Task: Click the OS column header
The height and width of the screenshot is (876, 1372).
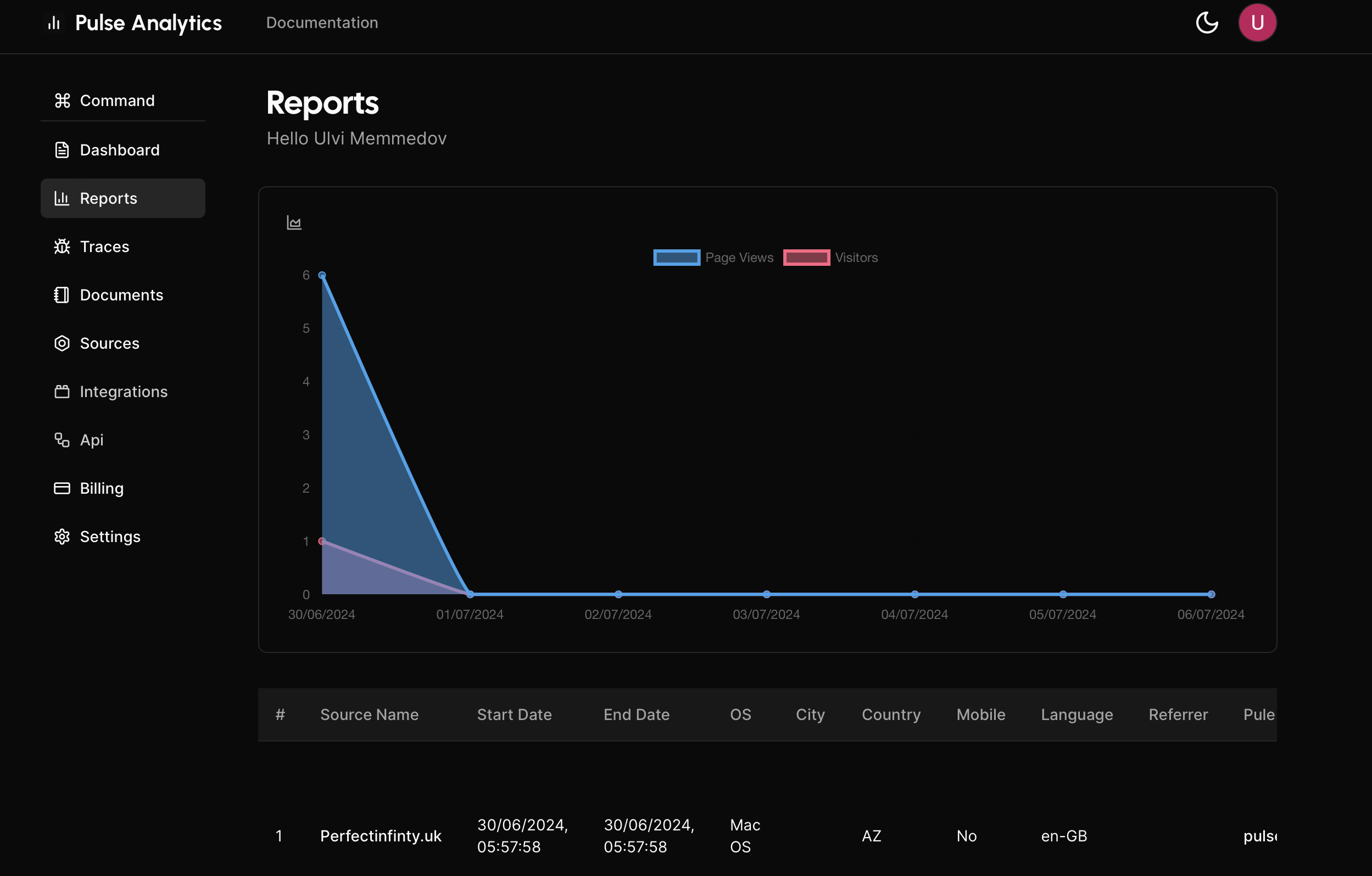Action: [x=740, y=715]
